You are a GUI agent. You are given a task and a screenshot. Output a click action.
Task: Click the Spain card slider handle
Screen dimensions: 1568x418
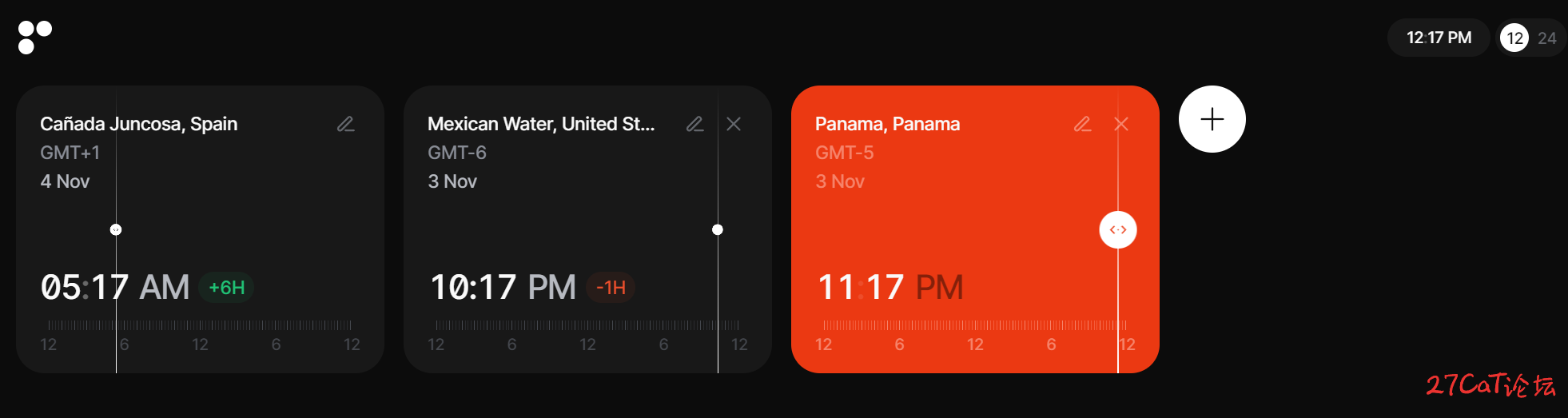pyautogui.click(x=116, y=229)
